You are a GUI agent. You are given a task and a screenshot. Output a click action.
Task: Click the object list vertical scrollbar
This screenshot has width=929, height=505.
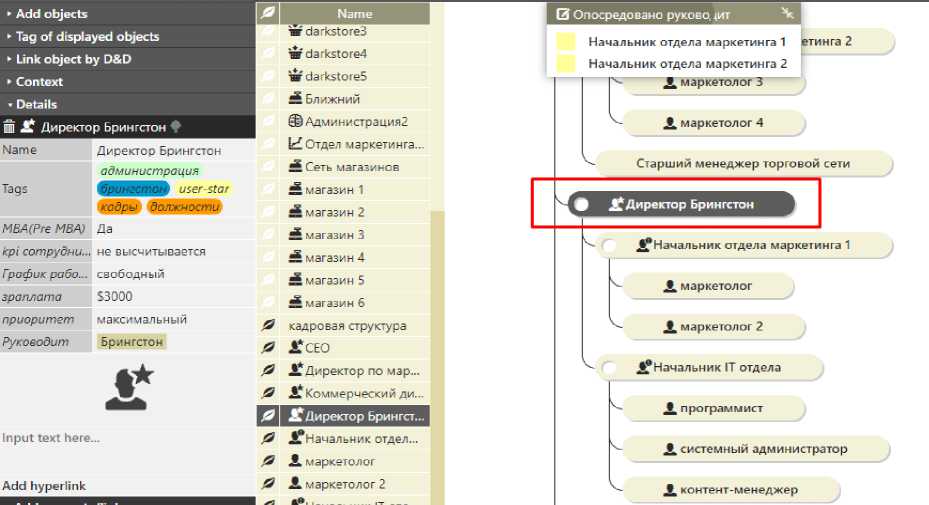pos(437,356)
